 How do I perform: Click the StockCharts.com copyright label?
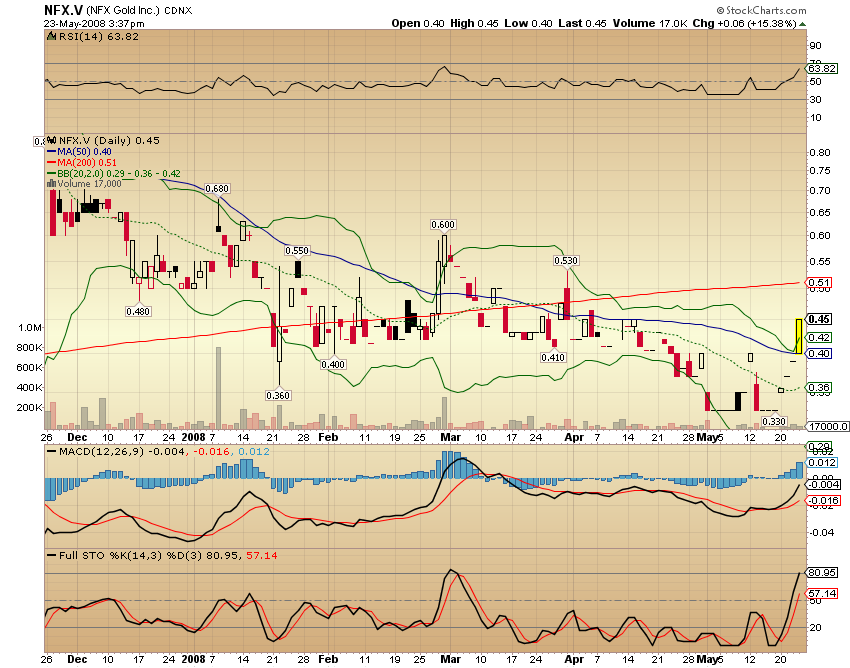coord(761,10)
